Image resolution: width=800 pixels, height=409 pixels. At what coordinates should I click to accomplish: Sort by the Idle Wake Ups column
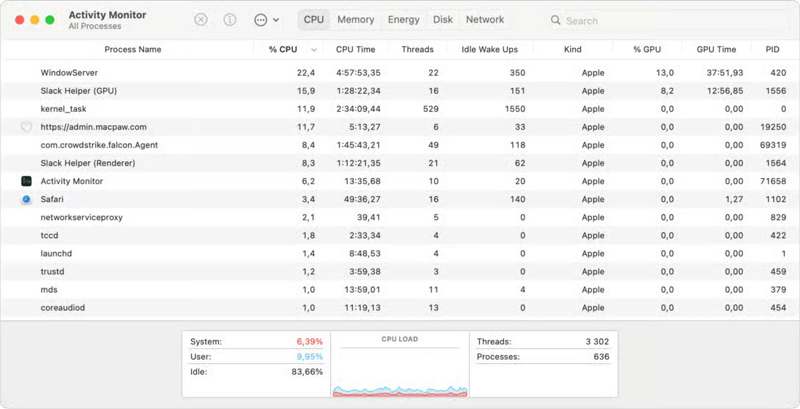[490, 49]
